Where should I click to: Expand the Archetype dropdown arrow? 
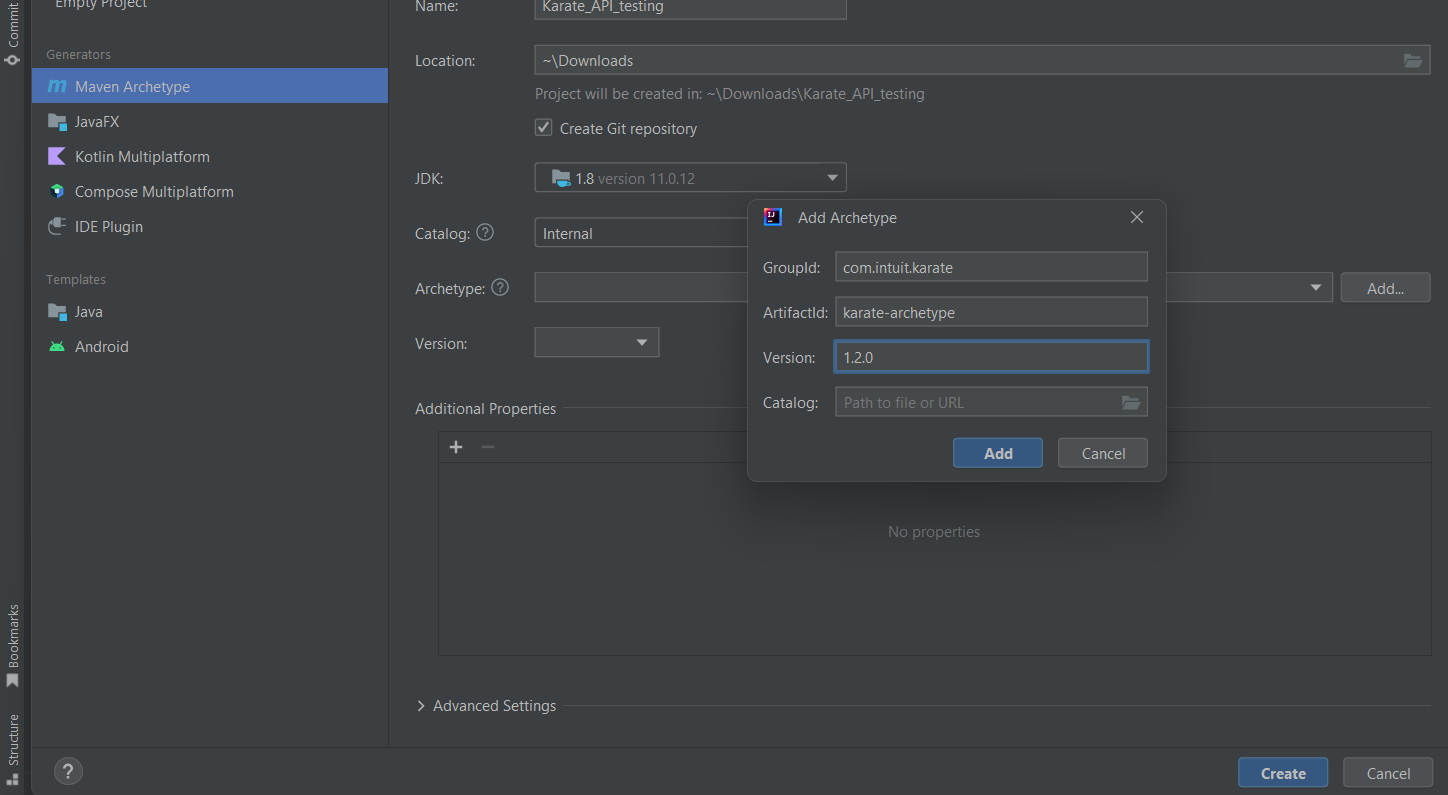(1315, 288)
